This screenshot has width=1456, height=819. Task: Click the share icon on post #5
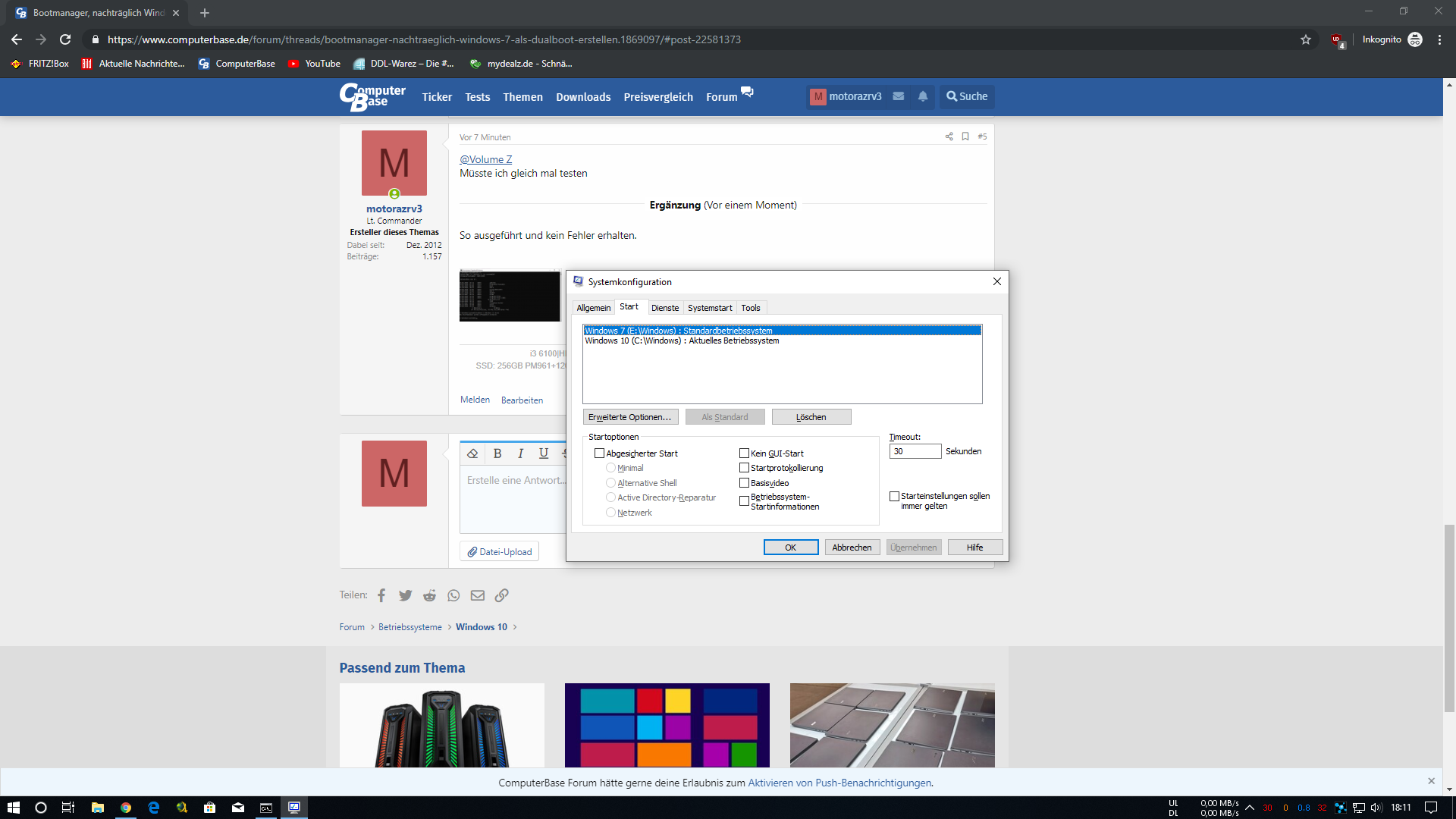(949, 136)
